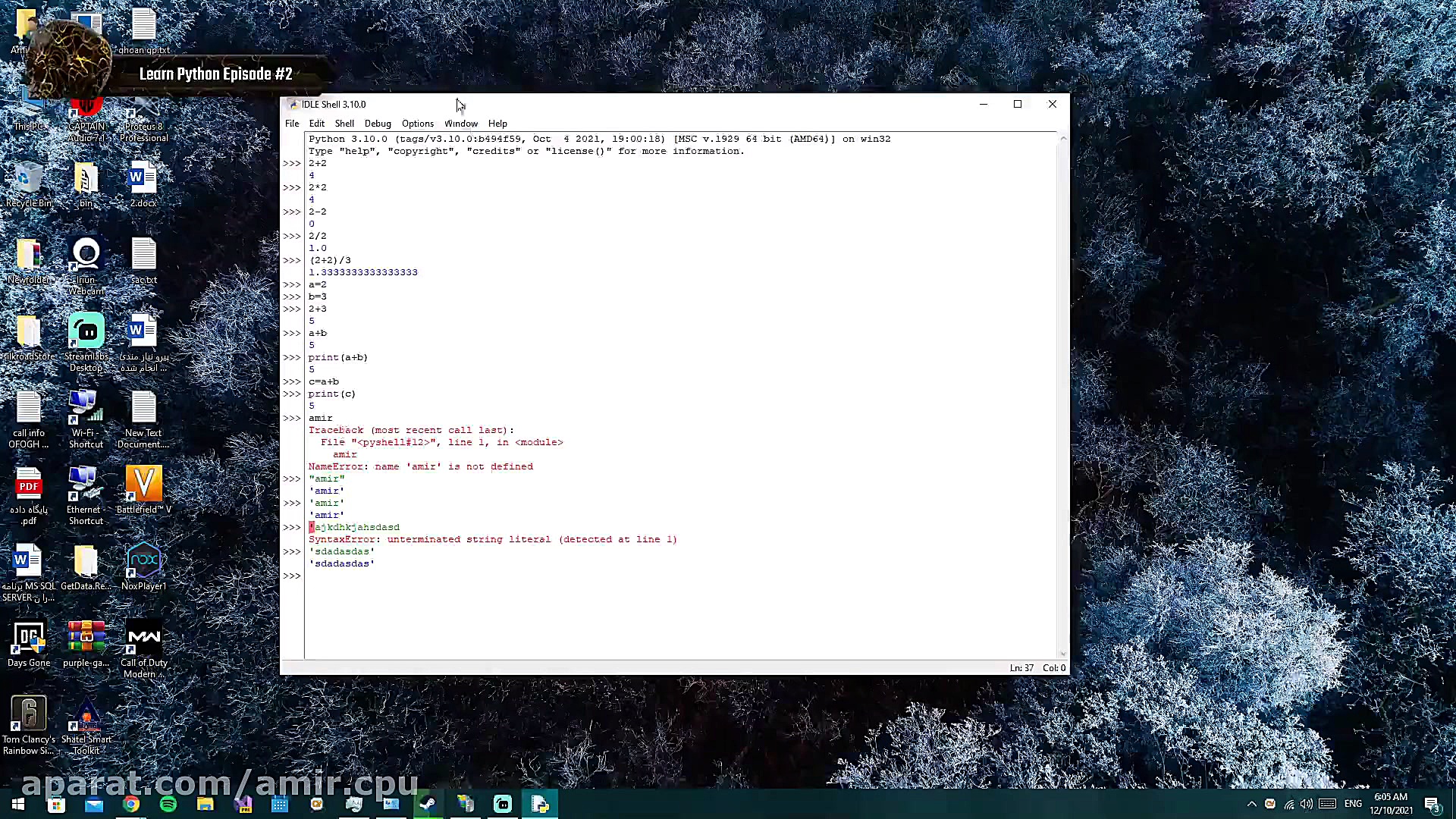The height and width of the screenshot is (819, 1456).
Task: Open Steam from the taskbar
Action: point(428,805)
